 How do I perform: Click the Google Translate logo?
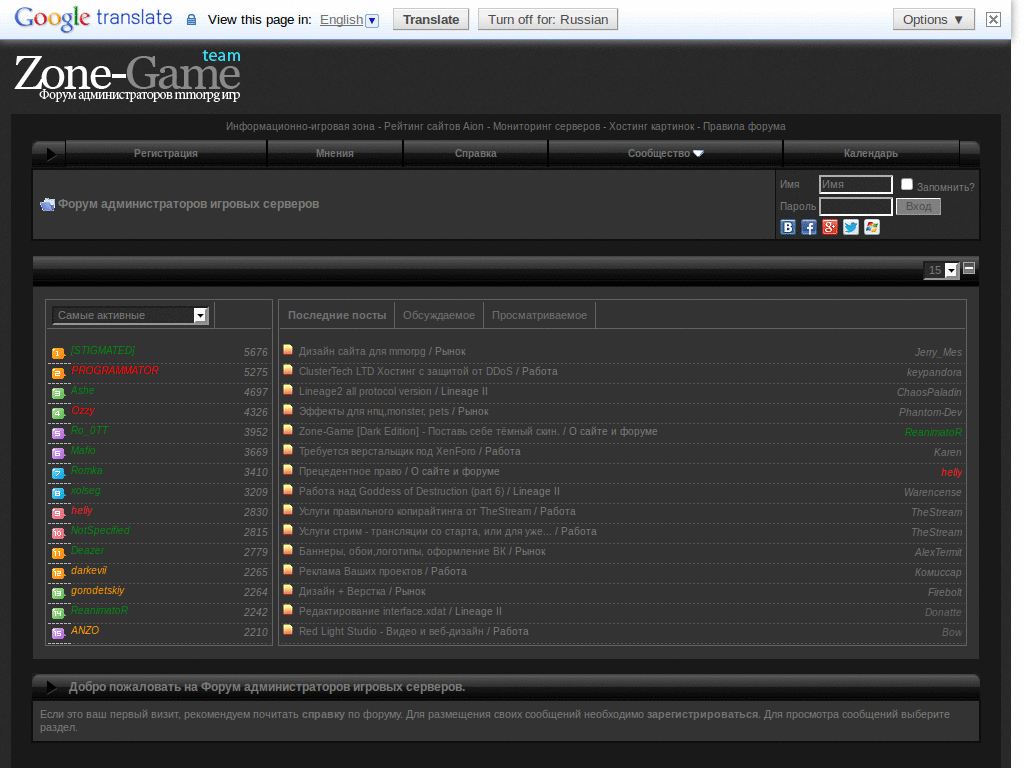[x=93, y=18]
